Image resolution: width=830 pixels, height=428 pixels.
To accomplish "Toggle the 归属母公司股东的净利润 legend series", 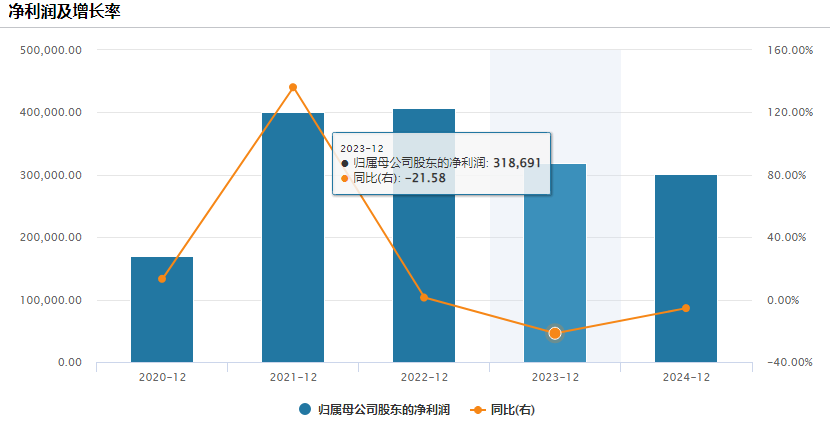I will 374,409.
